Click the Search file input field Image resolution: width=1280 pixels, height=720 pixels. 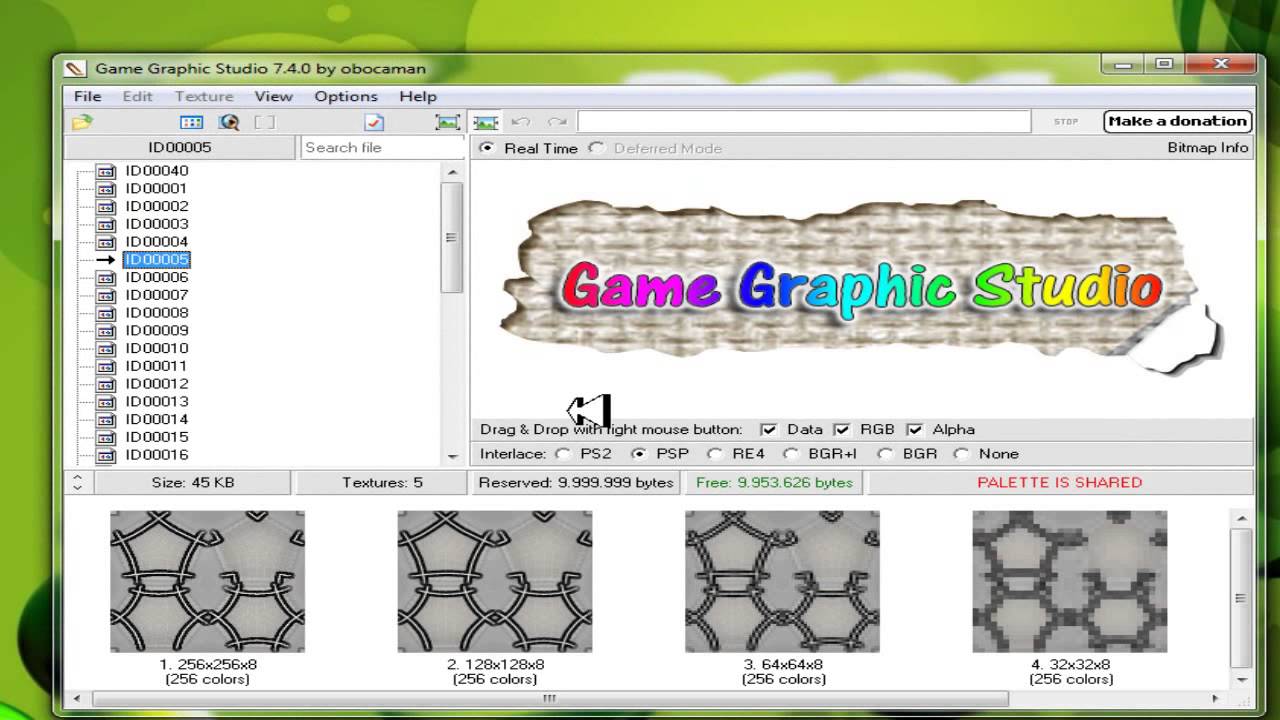[x=382, y=147]
